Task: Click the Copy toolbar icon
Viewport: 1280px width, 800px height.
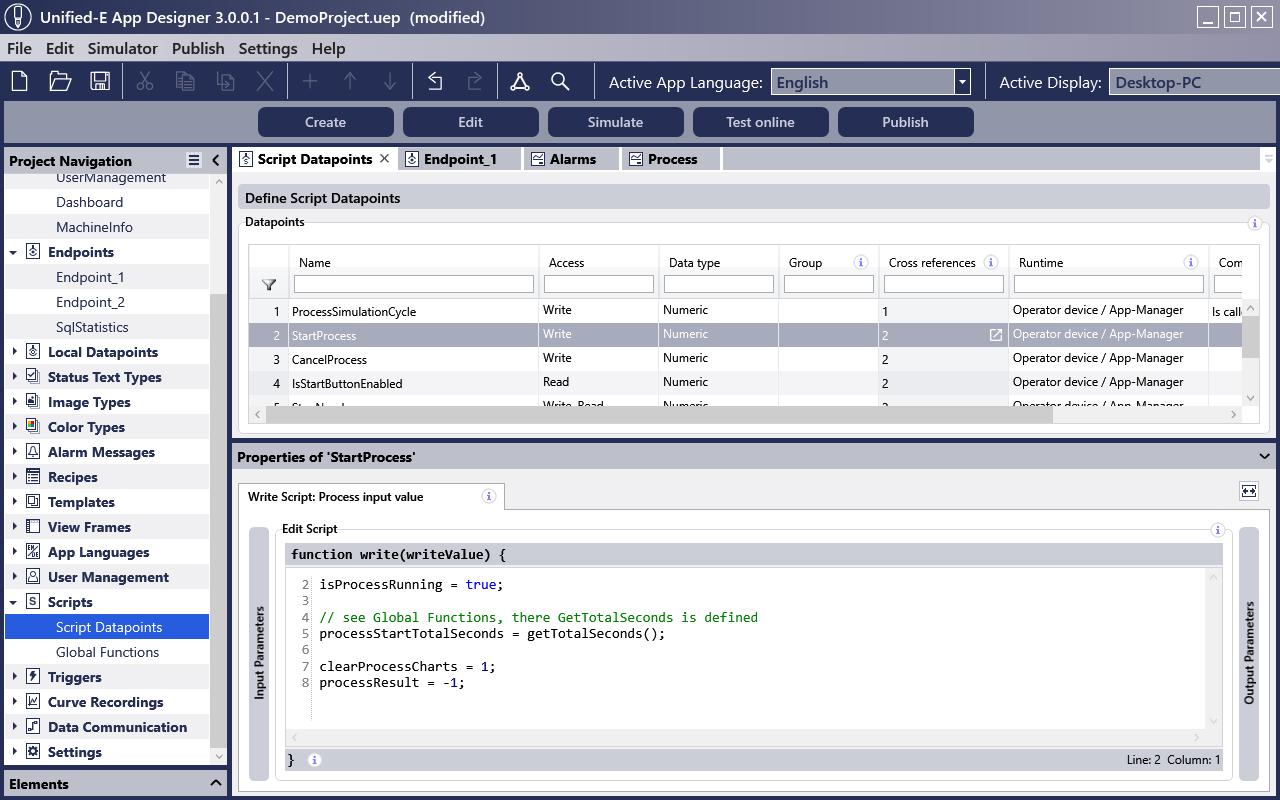Action: tap(185, 82)
